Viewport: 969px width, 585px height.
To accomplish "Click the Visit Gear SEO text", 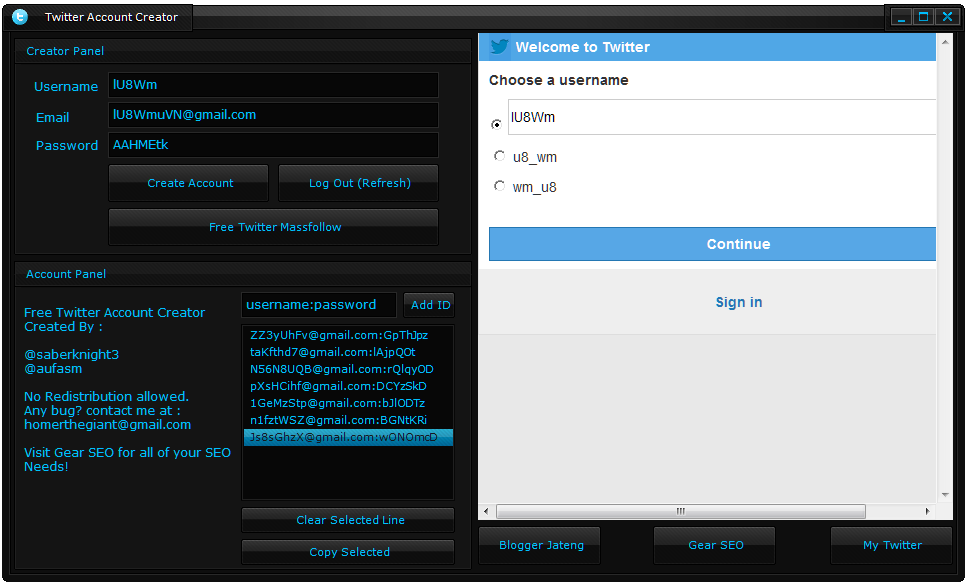I will [x=127, y=460].
